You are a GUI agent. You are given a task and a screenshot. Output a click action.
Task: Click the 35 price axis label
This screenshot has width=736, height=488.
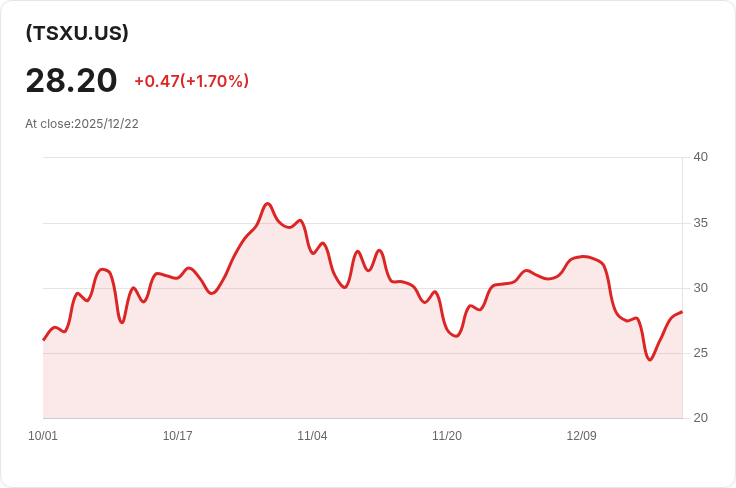click(x=701, y=223)
